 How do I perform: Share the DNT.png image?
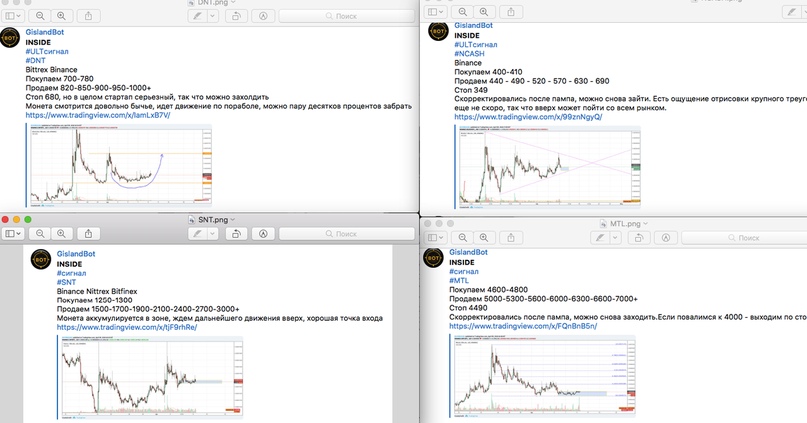click(x=89, y=16)
